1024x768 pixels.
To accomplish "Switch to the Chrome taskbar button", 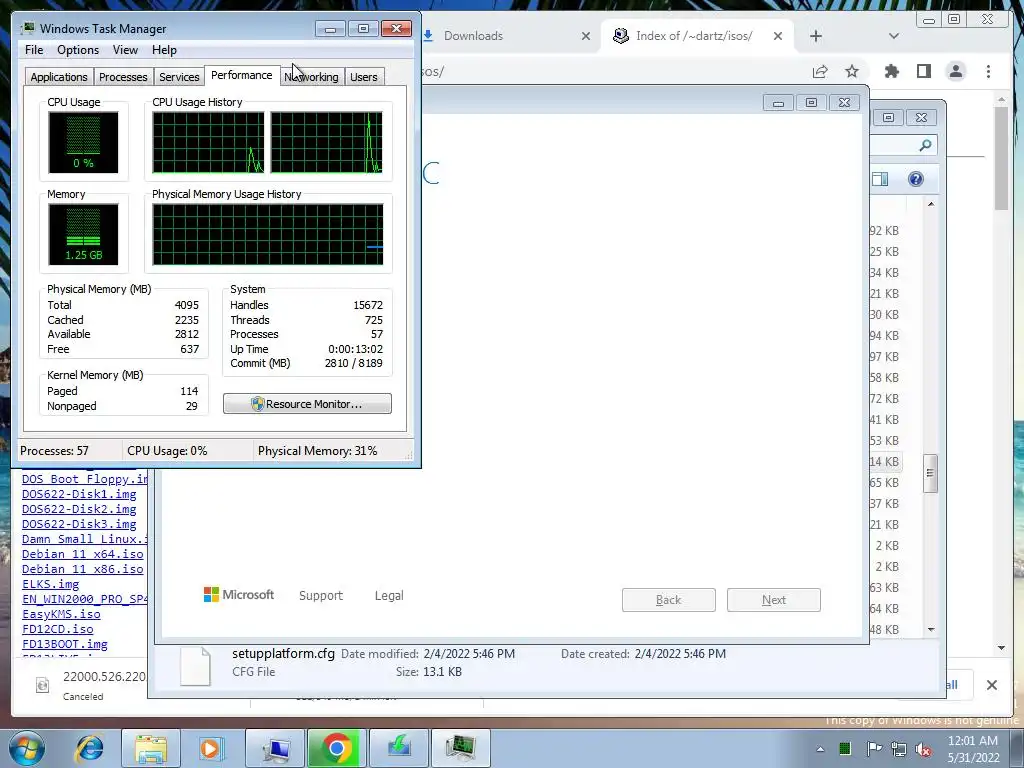I will click(336, 748).
